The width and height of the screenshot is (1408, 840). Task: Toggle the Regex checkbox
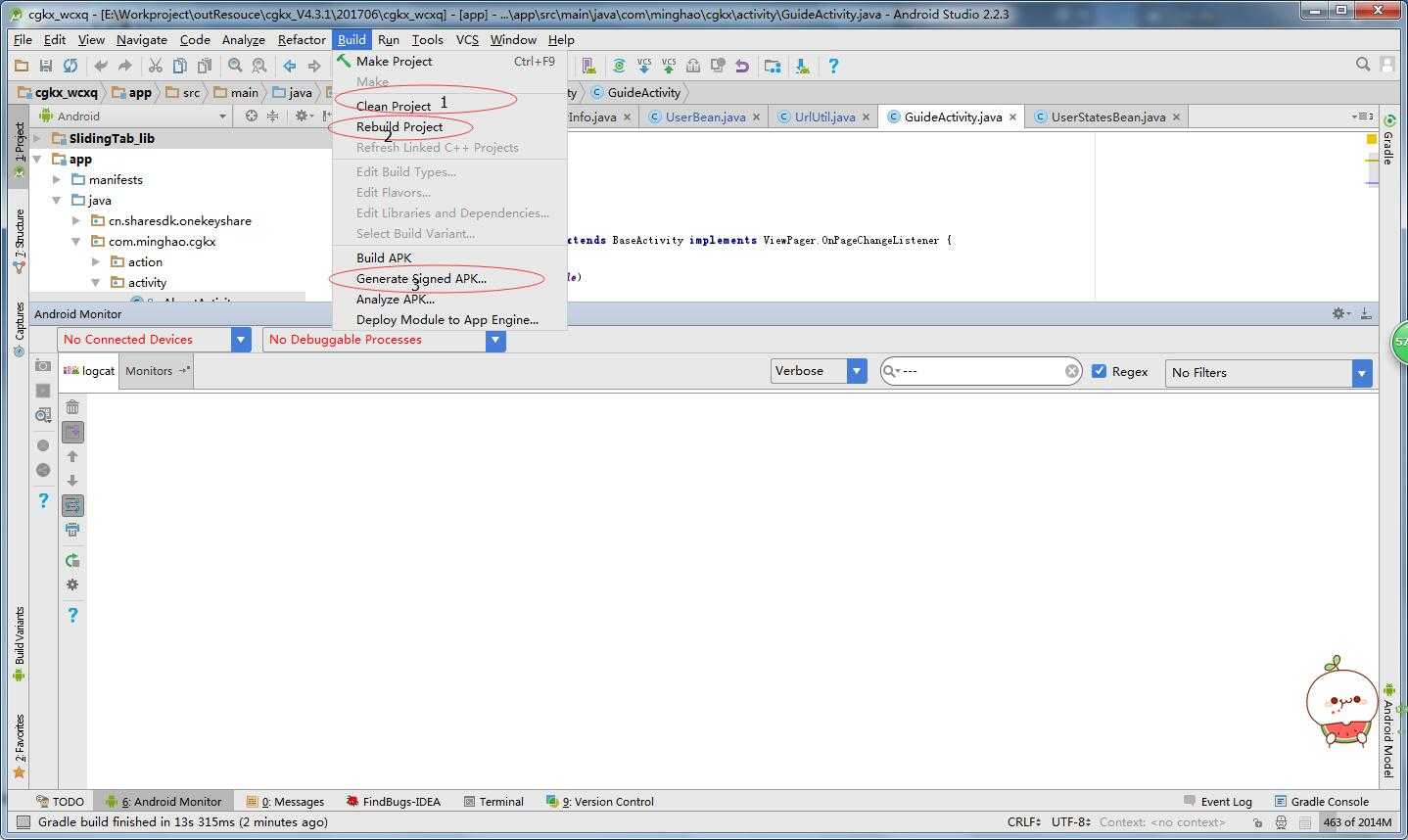1099,371
